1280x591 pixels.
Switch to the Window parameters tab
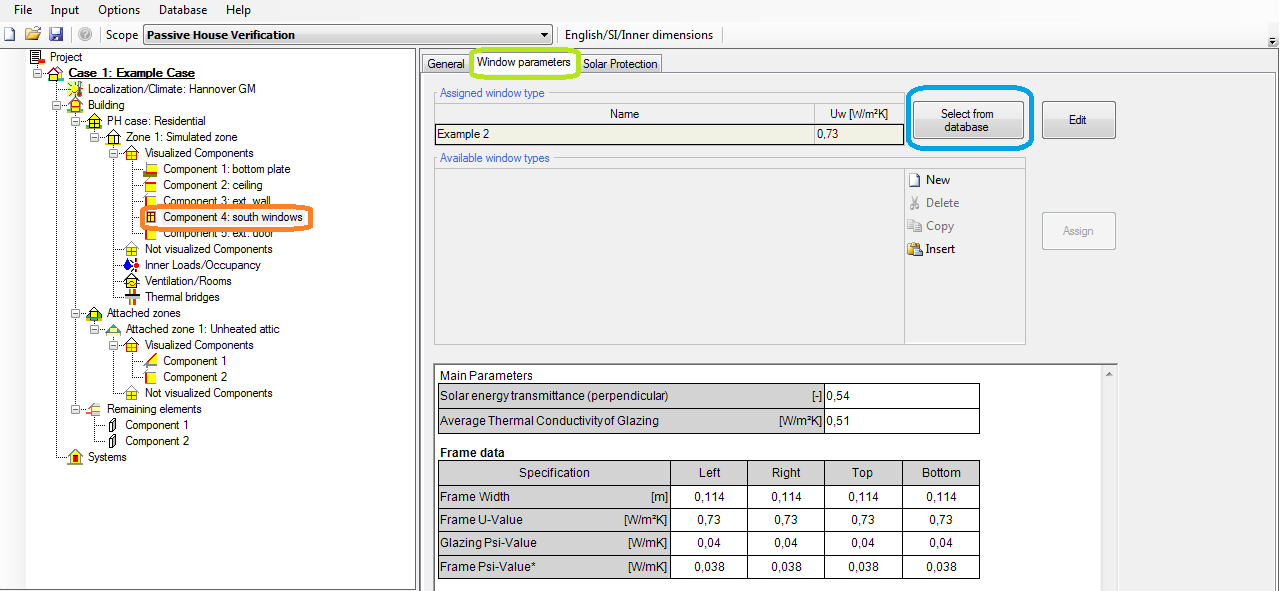[x=524, y=62]
